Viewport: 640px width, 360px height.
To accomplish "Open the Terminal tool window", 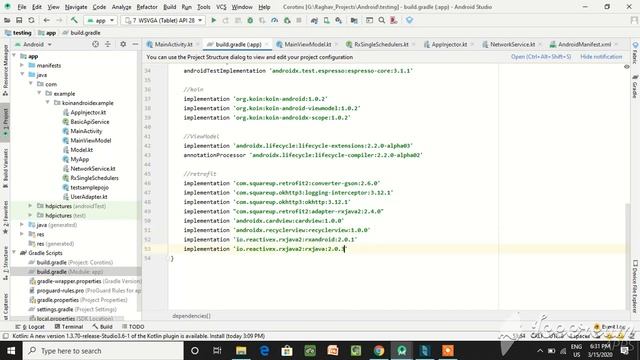I will tap(69, 327).
